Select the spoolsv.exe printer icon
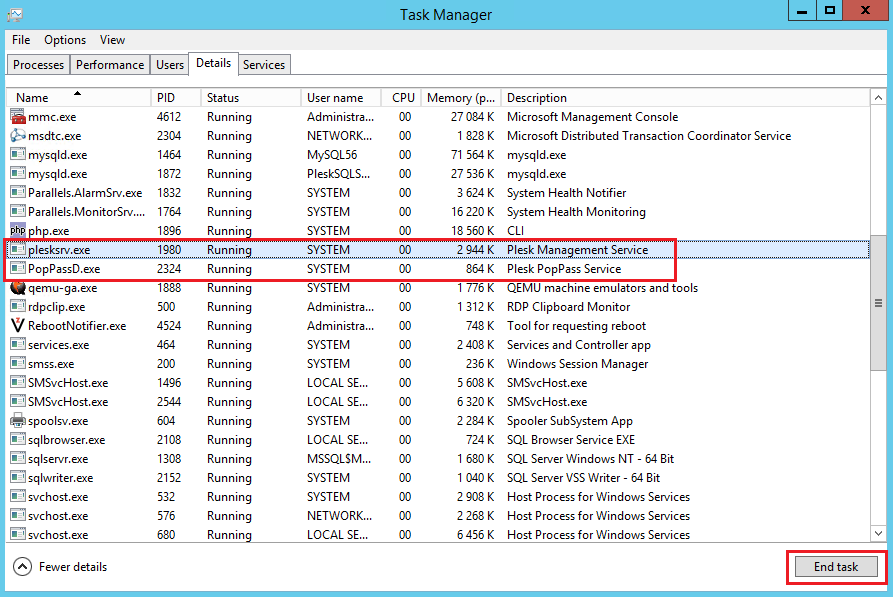Viewport: 893px width, 597px height. click(x=18, y=421)
